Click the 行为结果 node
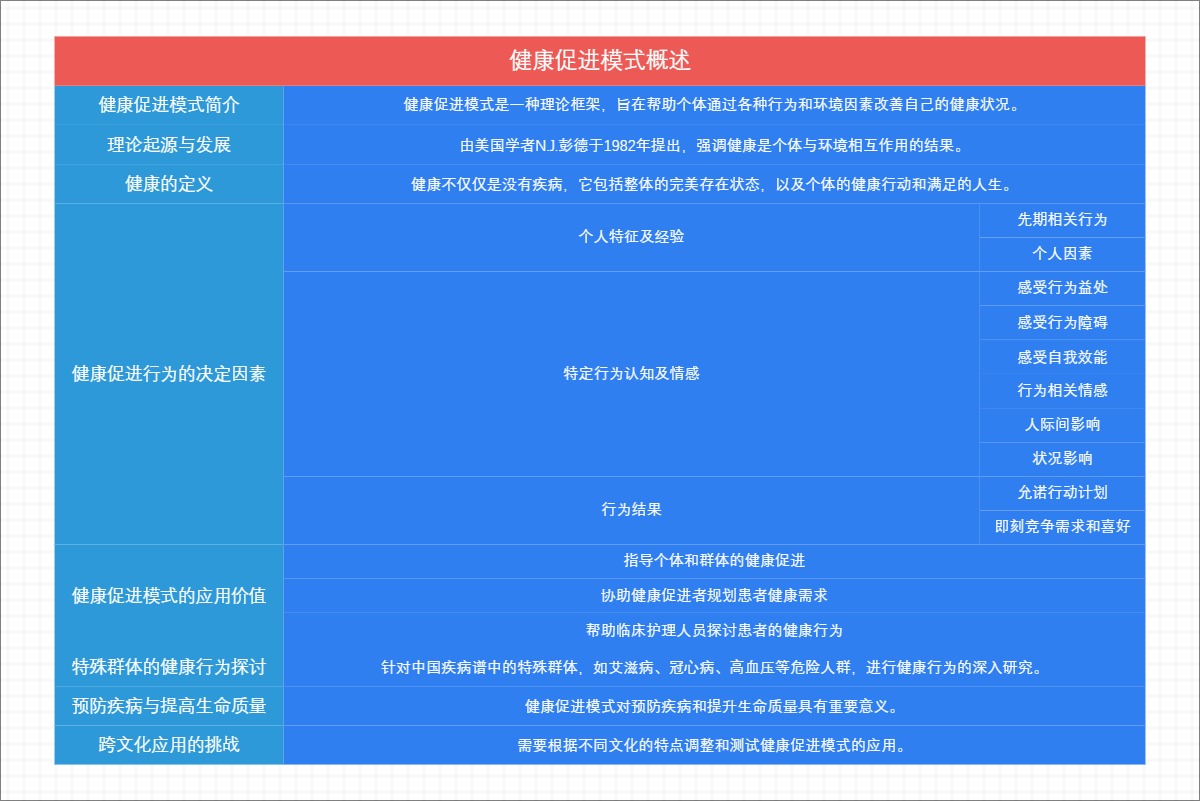This screenshot has width=1200, height=801. (630, 510)
